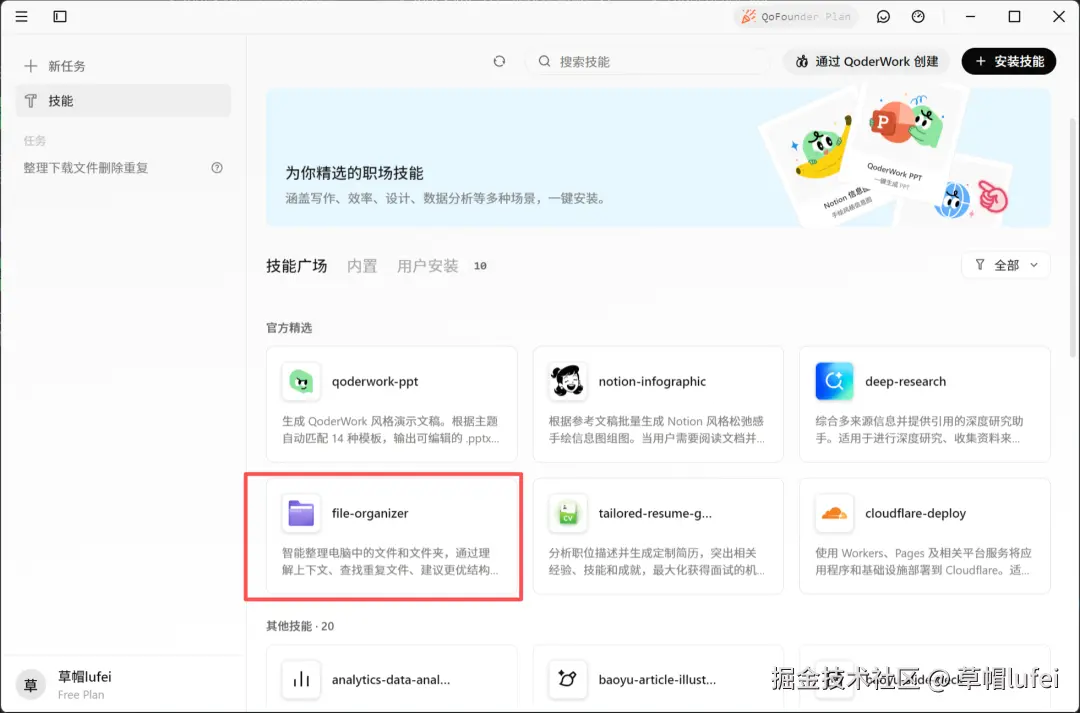Click the plus icon beside 新任务
The width and height of the screenshot is (1080, 713).
tap(30, 66)
